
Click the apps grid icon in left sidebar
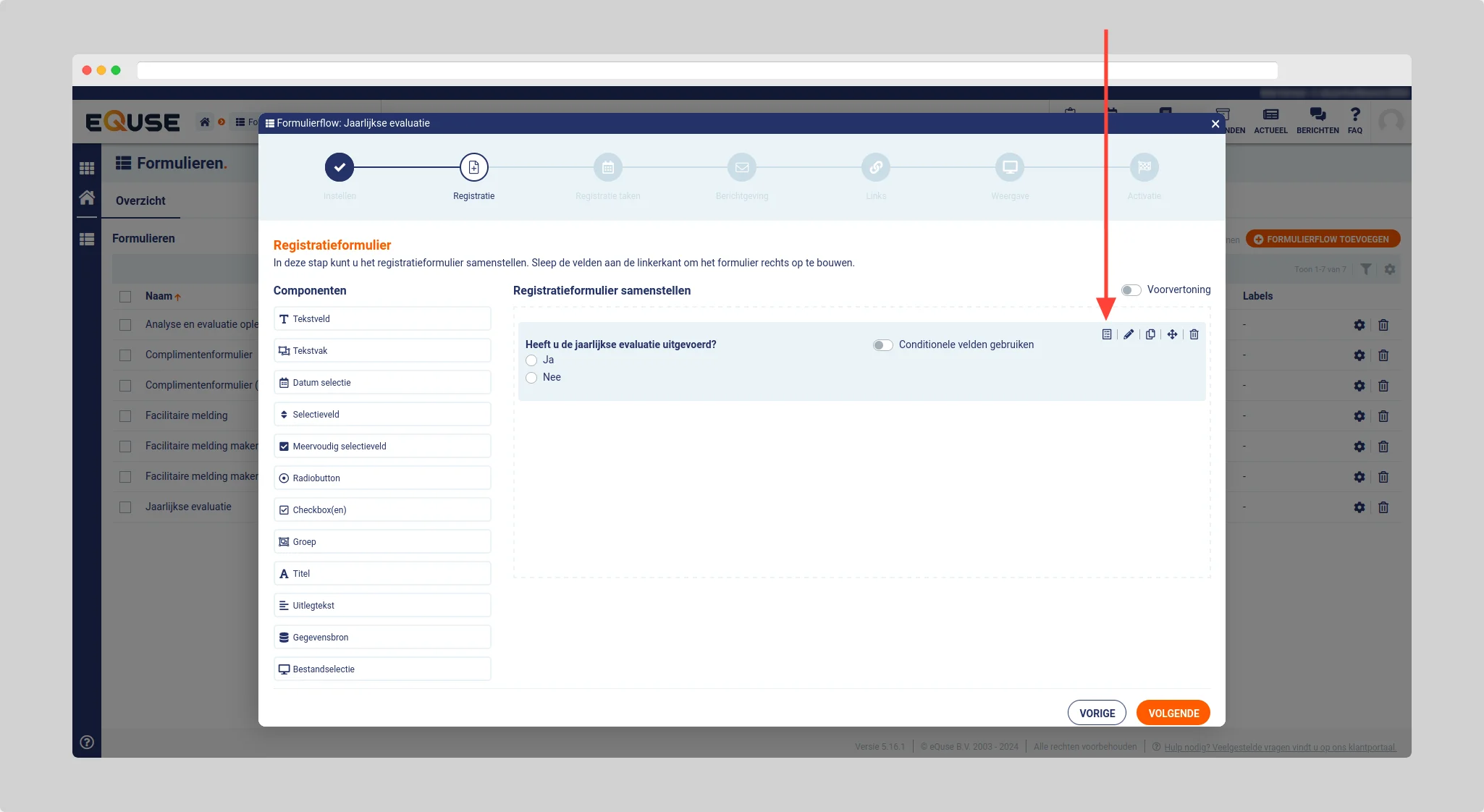(x=87, y=168)
